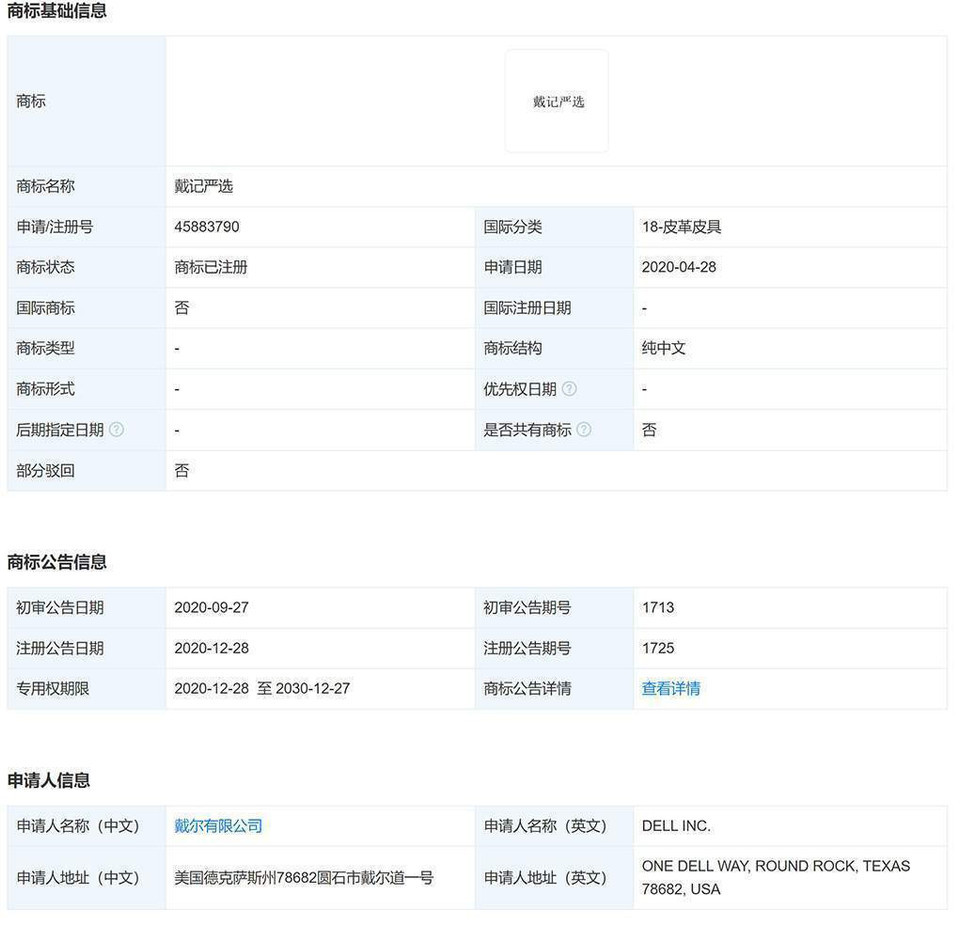Click exclusive rights period 2020-12-28 至 2030-12-27
Image resolution: width=960 pixels, height=941 pixels.
(262, 689)
